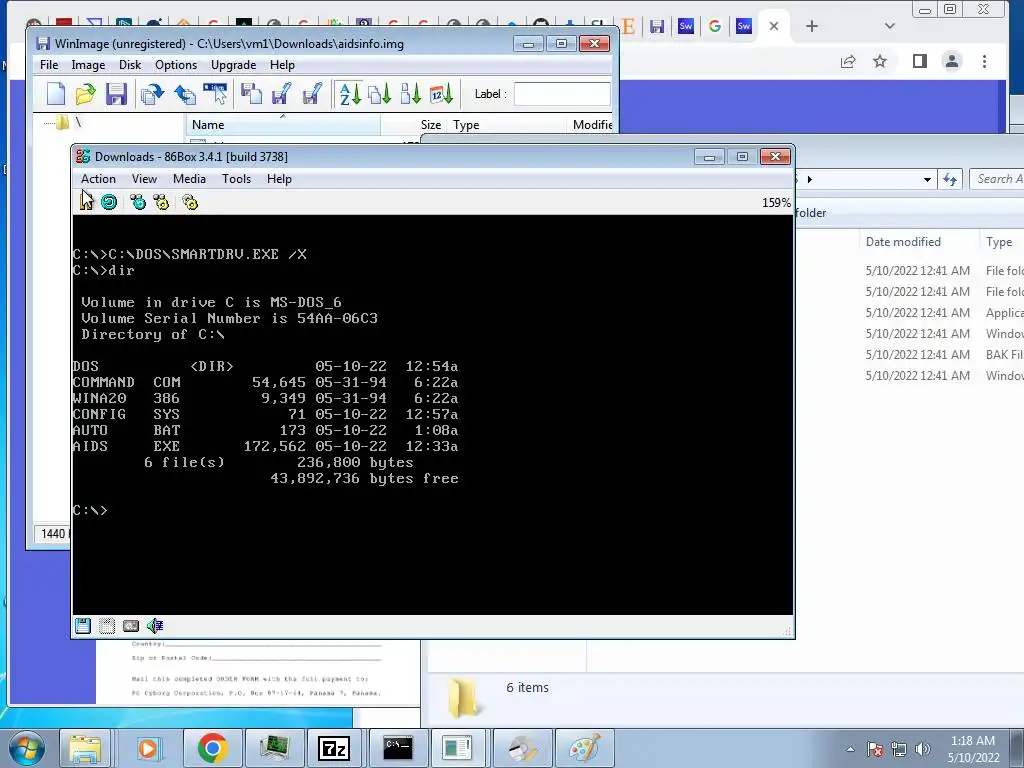Click the 86Box Ctrl+Alt+Del icon

[x=138, y=202]
